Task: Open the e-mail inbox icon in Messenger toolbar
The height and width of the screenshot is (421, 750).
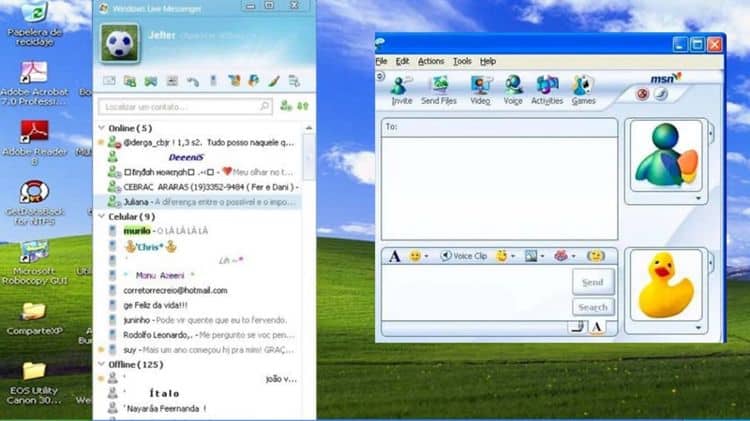Action: point(109,81)
